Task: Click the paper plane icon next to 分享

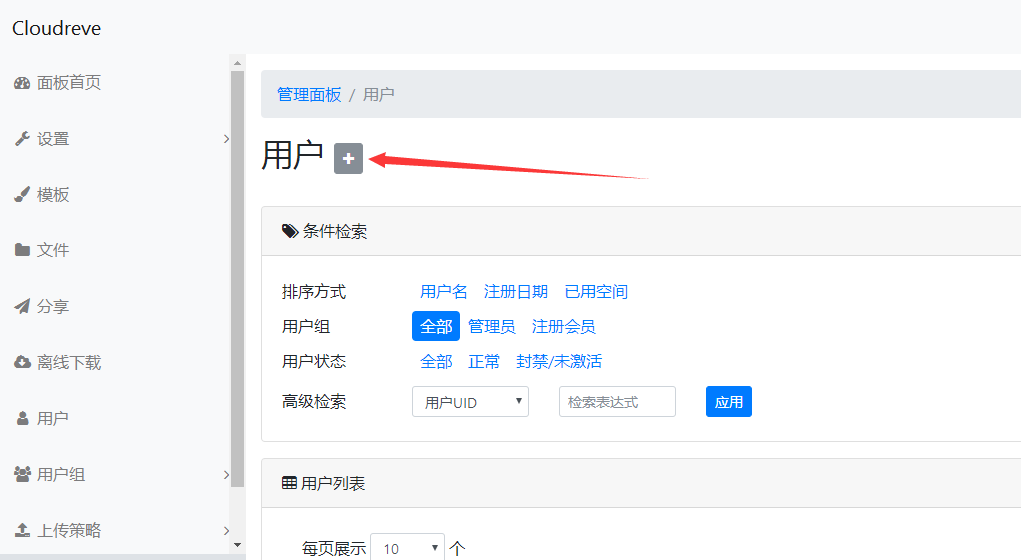Action: [22, 306]
